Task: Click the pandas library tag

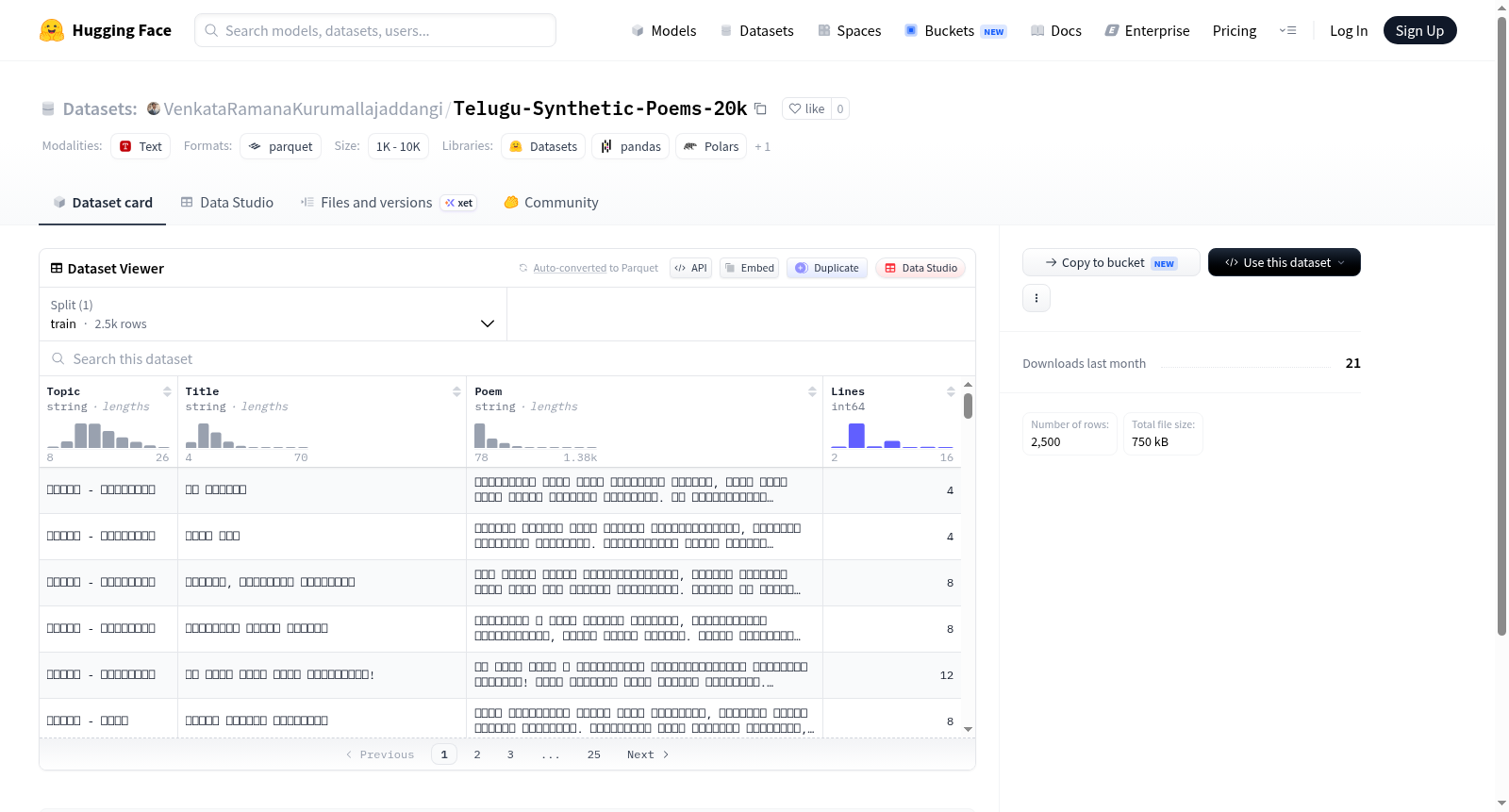Action: [x=631, y=146]
